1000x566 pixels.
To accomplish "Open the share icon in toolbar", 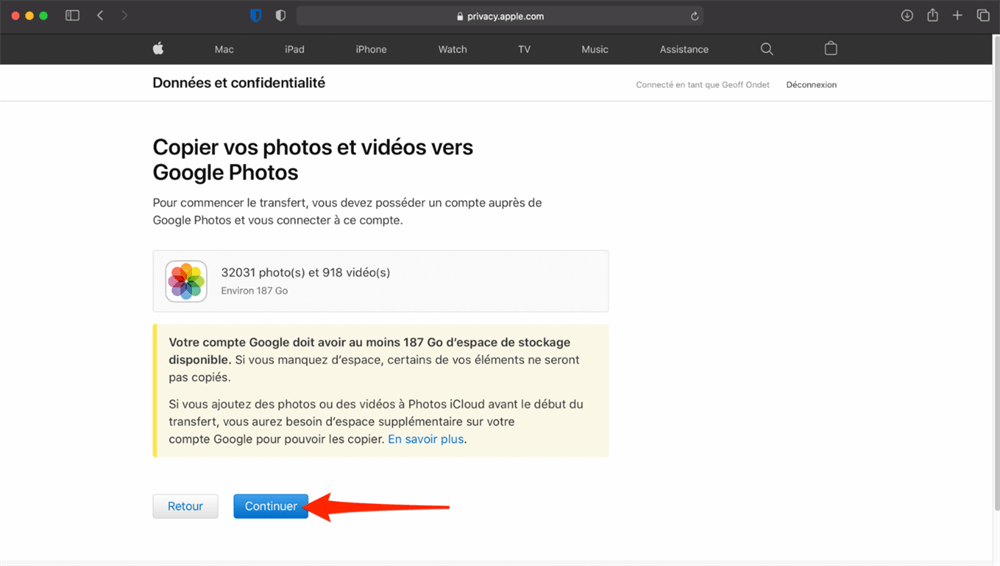I will click(x=932, y=15).
